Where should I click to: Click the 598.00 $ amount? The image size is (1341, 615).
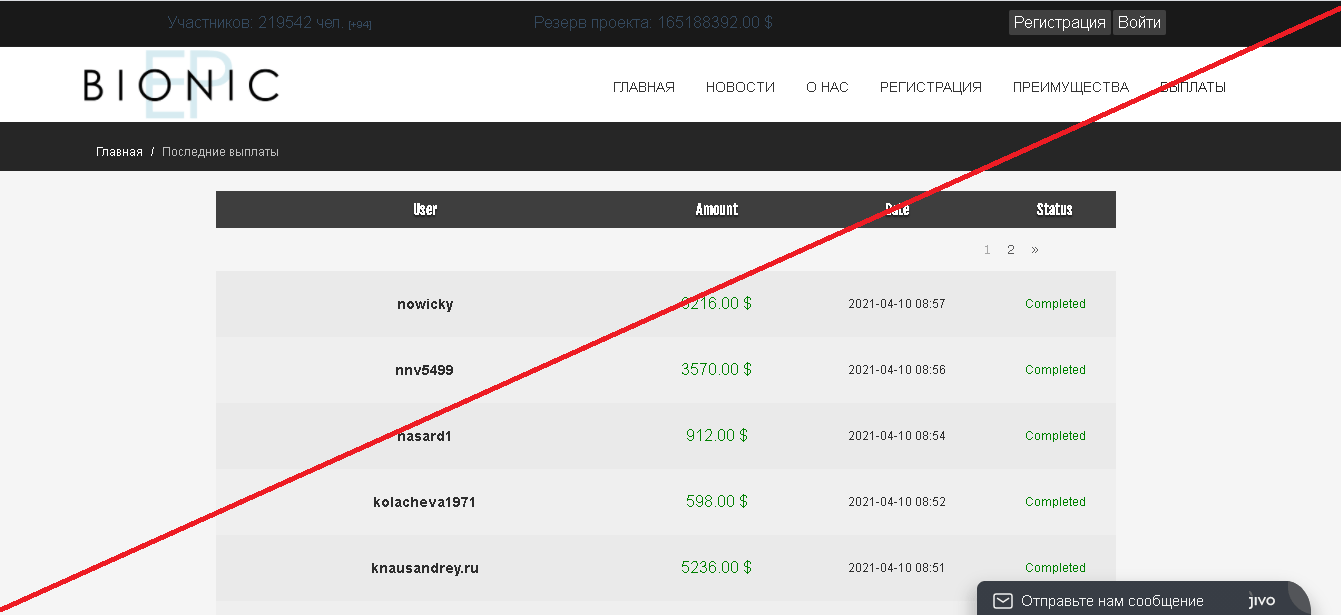click(x=717, y=502)
